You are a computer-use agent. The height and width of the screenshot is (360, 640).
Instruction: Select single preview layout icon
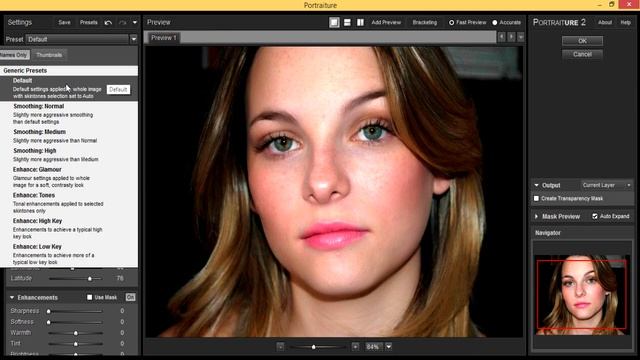334,22
